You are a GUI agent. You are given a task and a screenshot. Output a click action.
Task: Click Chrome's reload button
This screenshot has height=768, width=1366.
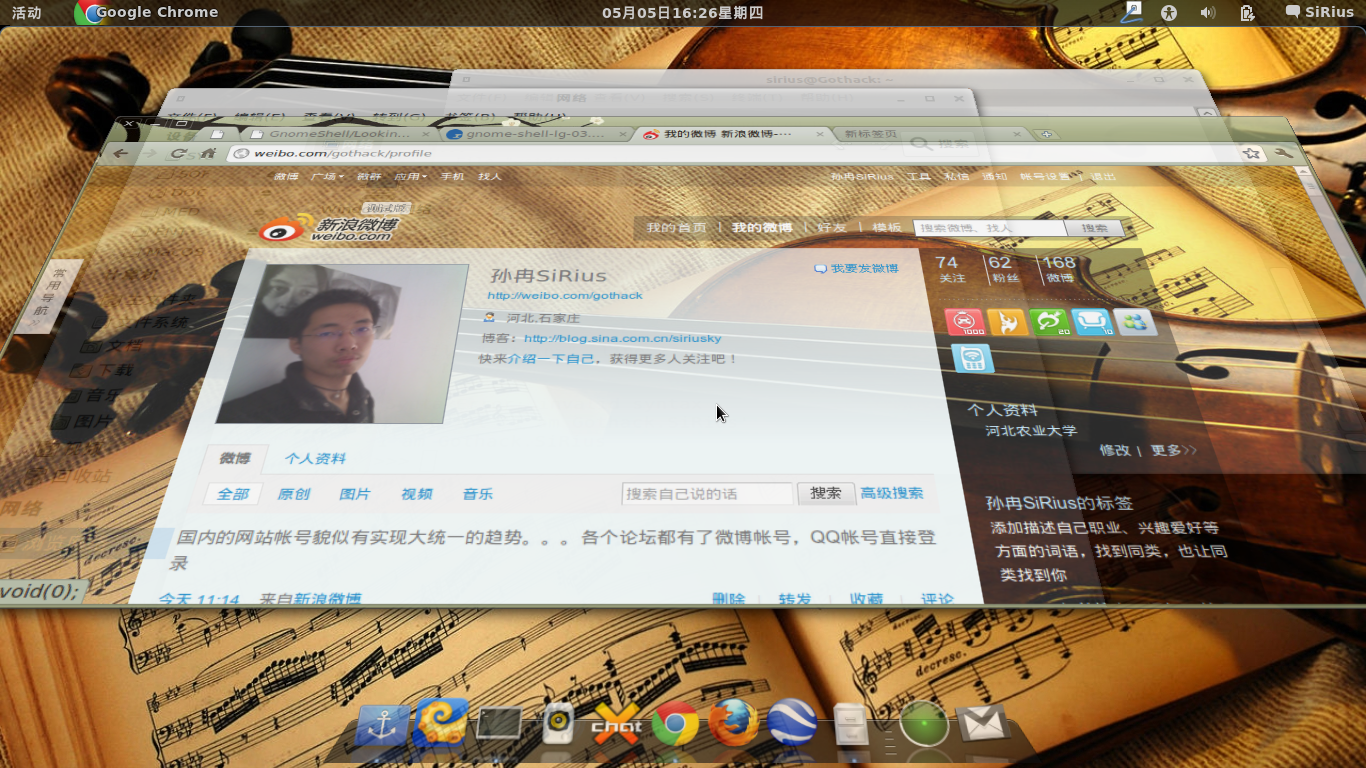[x=178, y=153]
